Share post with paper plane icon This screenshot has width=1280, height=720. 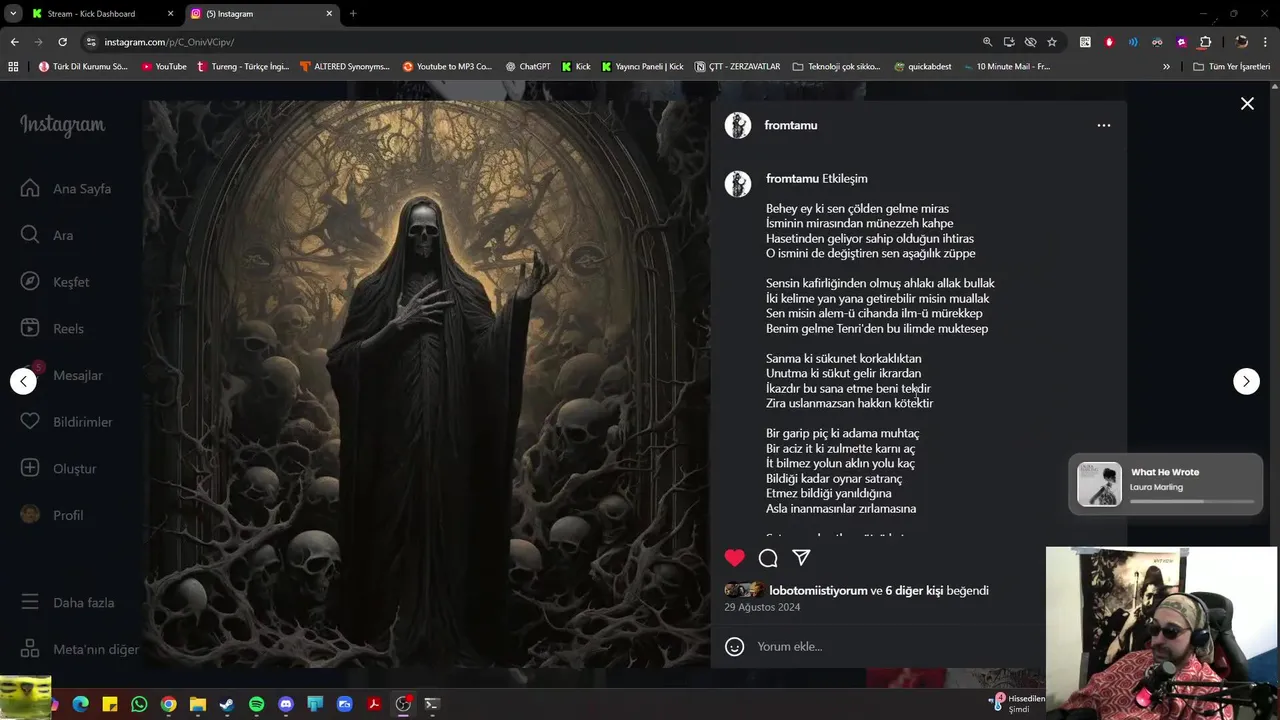point(801,558)
